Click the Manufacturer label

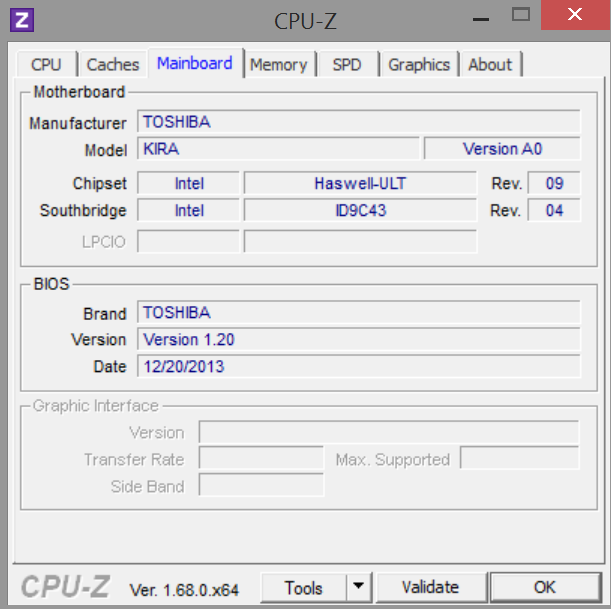(x=78, y=123)
